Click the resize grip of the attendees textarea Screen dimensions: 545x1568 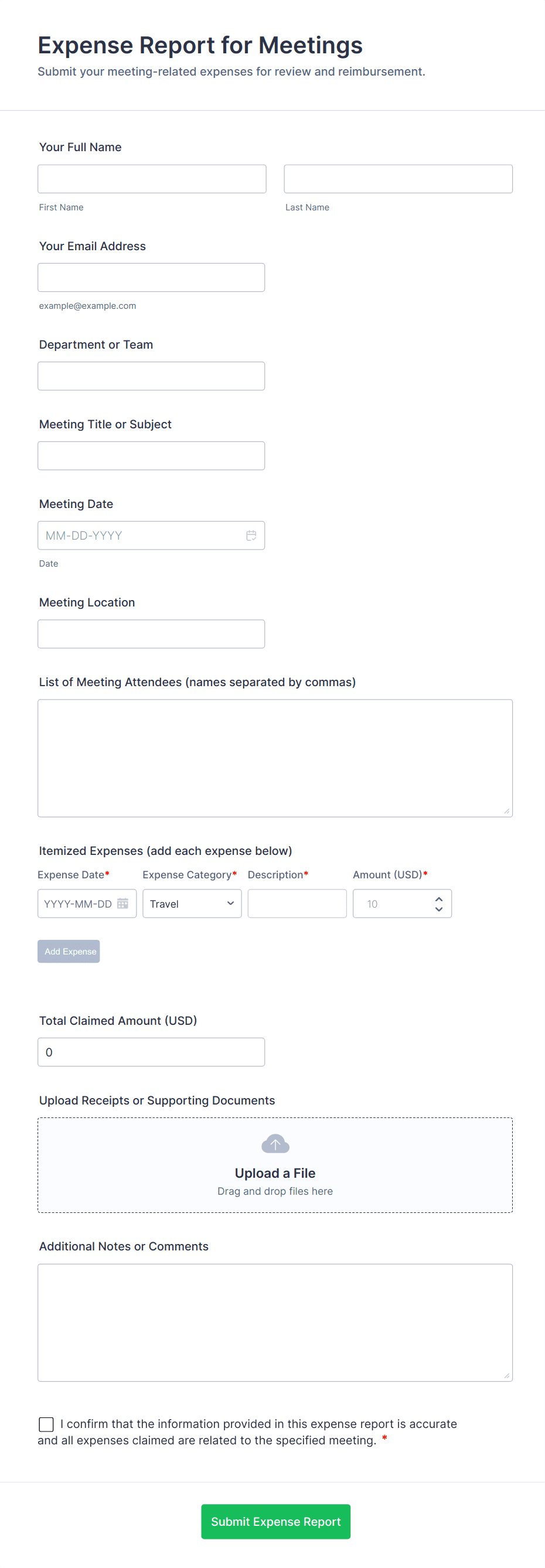click(507, 811)
